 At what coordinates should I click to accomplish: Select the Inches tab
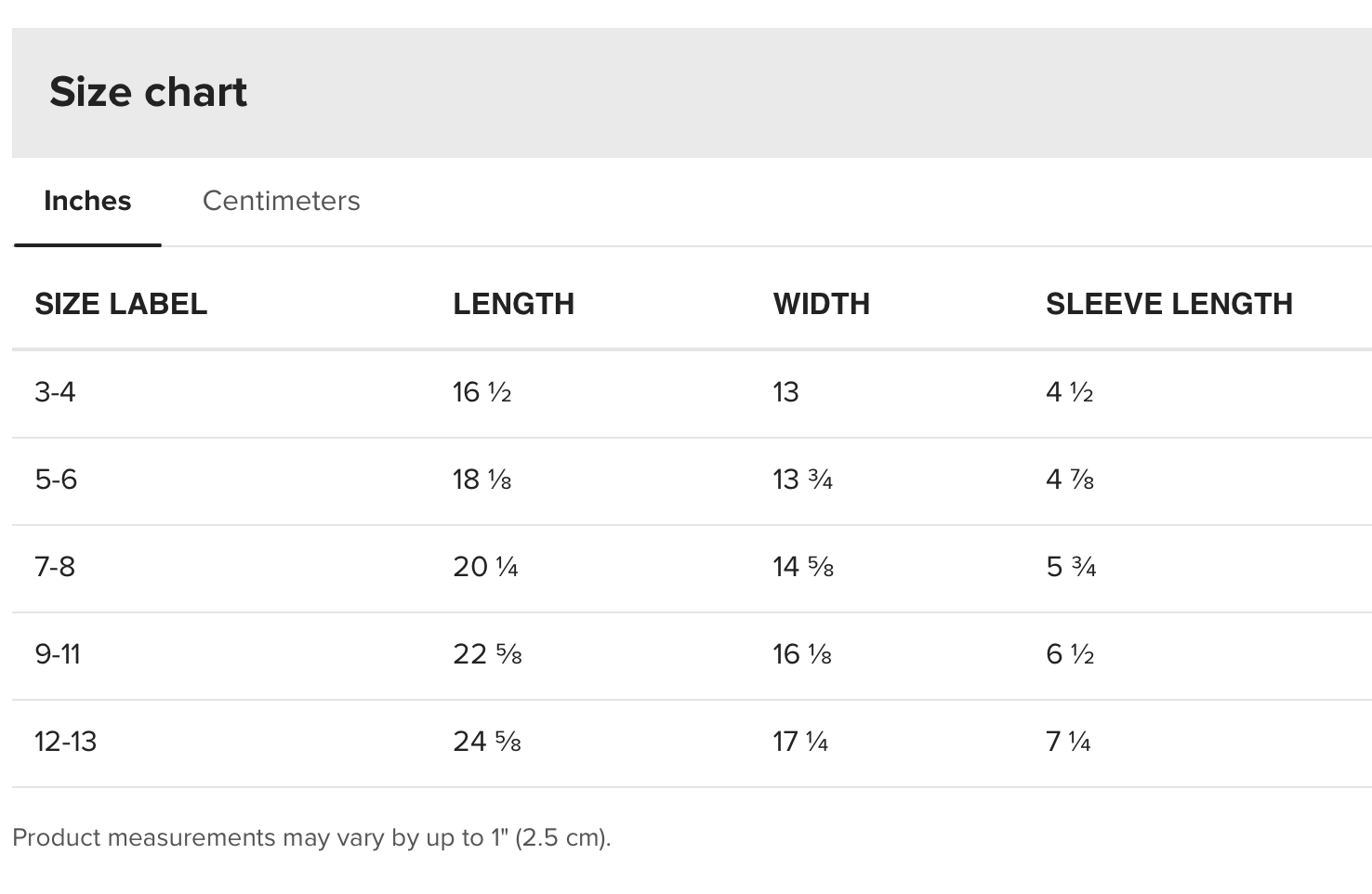87,201
